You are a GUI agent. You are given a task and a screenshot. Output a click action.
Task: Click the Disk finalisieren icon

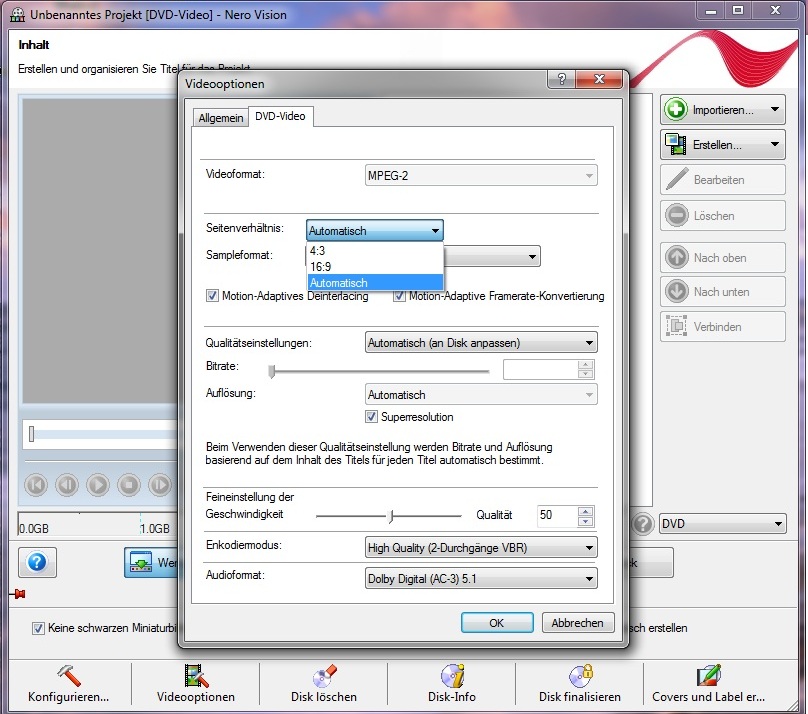581,676
